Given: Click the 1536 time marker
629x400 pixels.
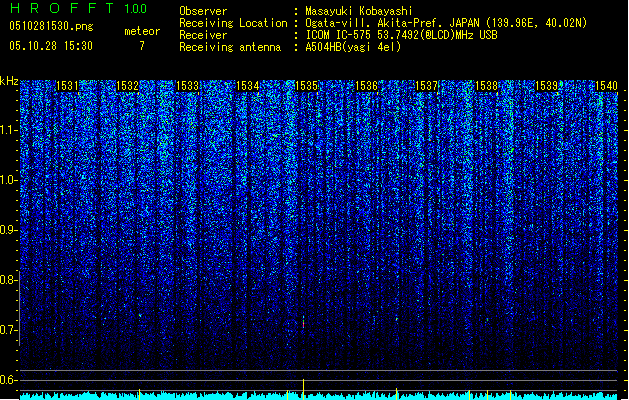Looking at the screenshot, I should (x=367, y=86).
